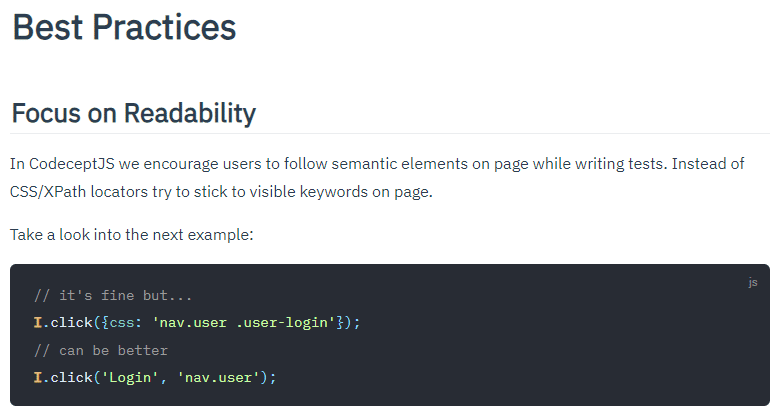Click the "js" language label in code block
Image resolution: width=780 pixels, height=415 pixels.
(x=753, y=282)
